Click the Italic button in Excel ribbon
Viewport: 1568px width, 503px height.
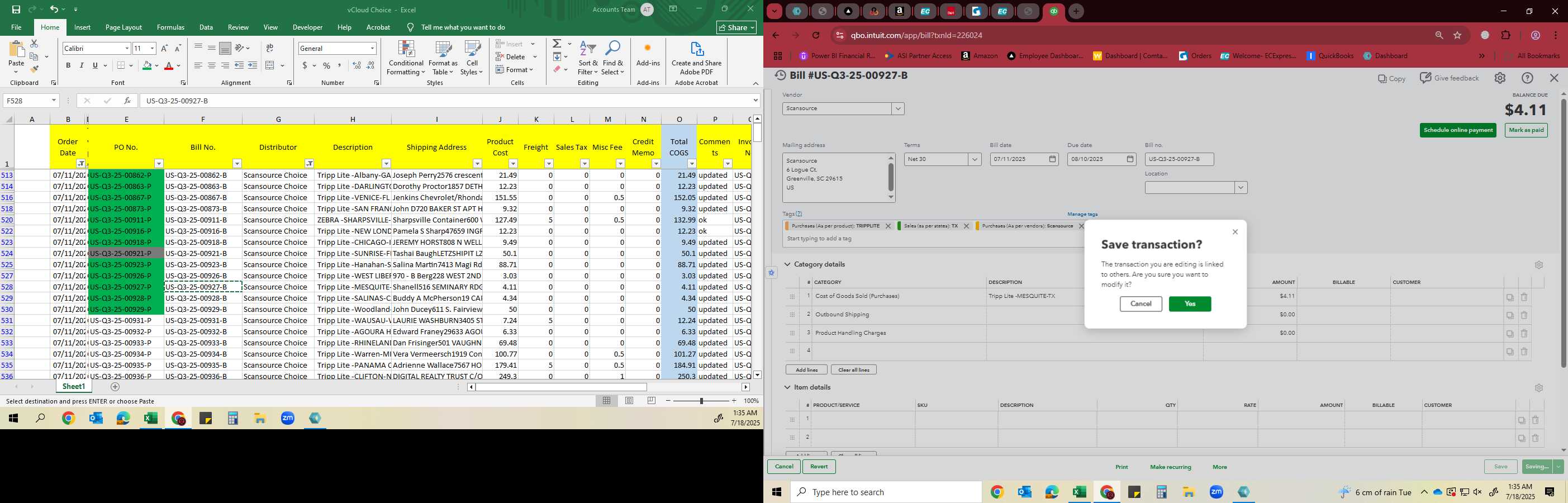[82, 66]
